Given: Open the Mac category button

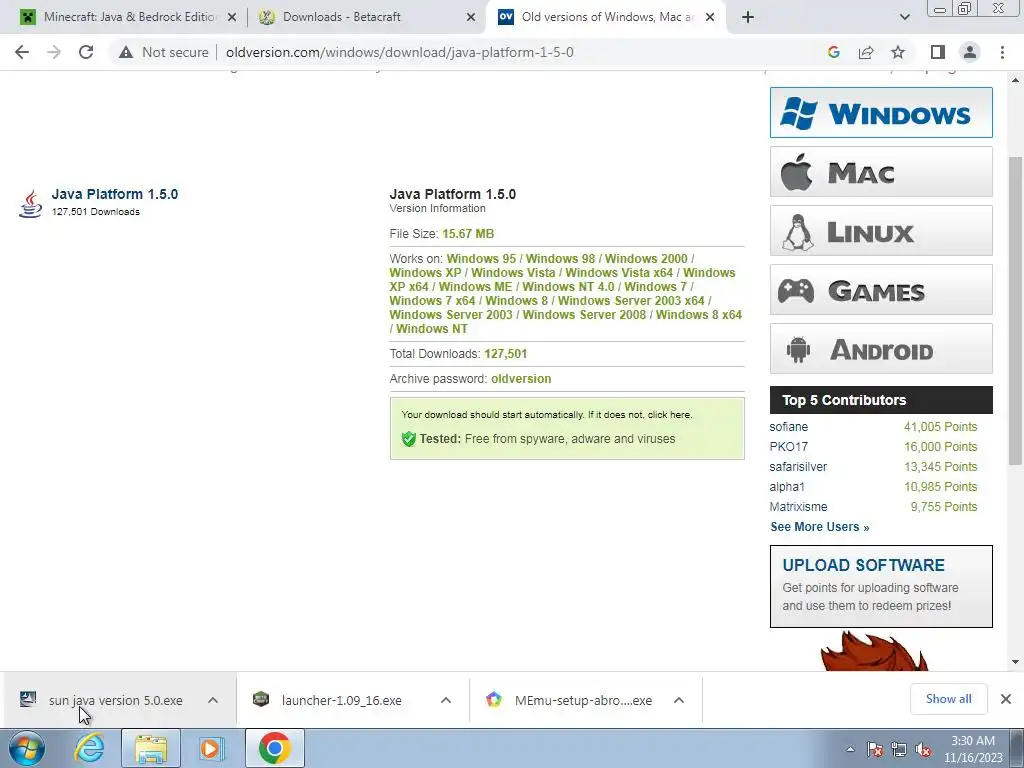Looking at the screenshot, I should click(881, 172).
